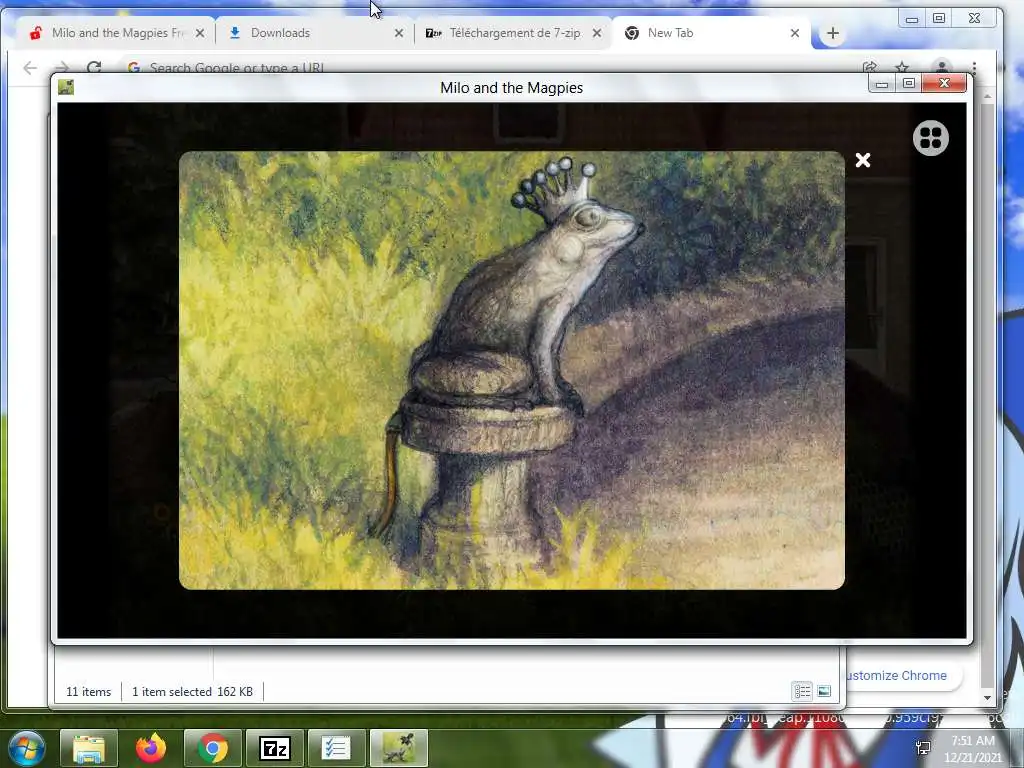The image size is (1024, 768).
Task: Close the frog picture with the white X
Action: click(x=863, y=160)
